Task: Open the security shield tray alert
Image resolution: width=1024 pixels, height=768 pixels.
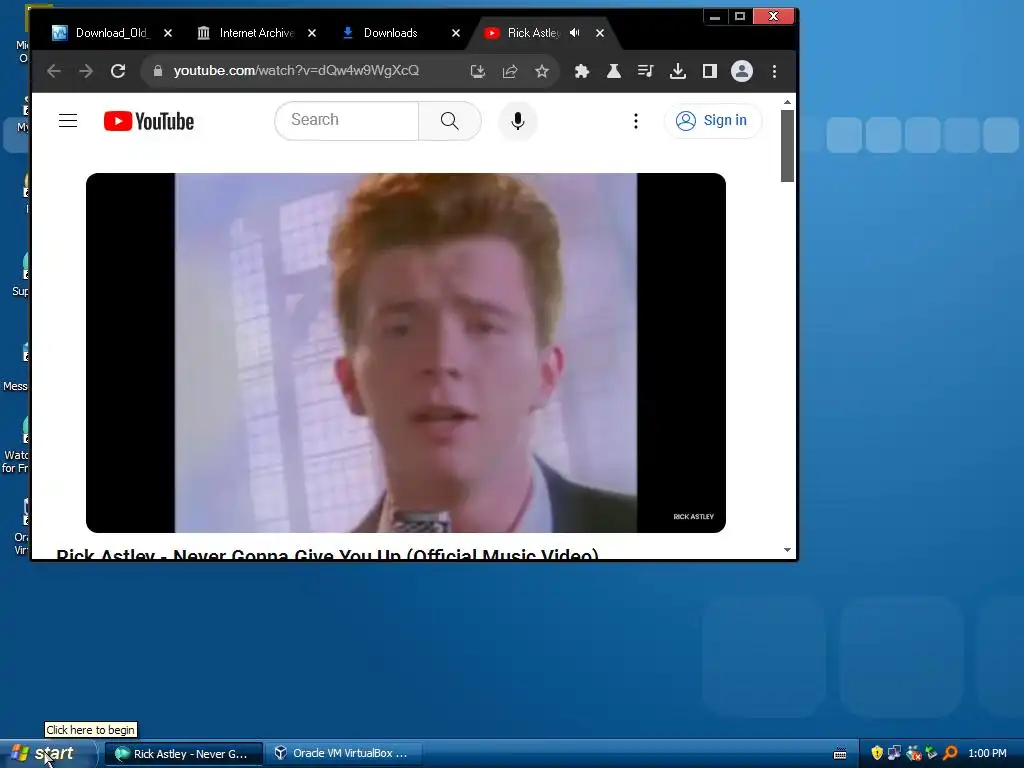Action: point(877,753)
